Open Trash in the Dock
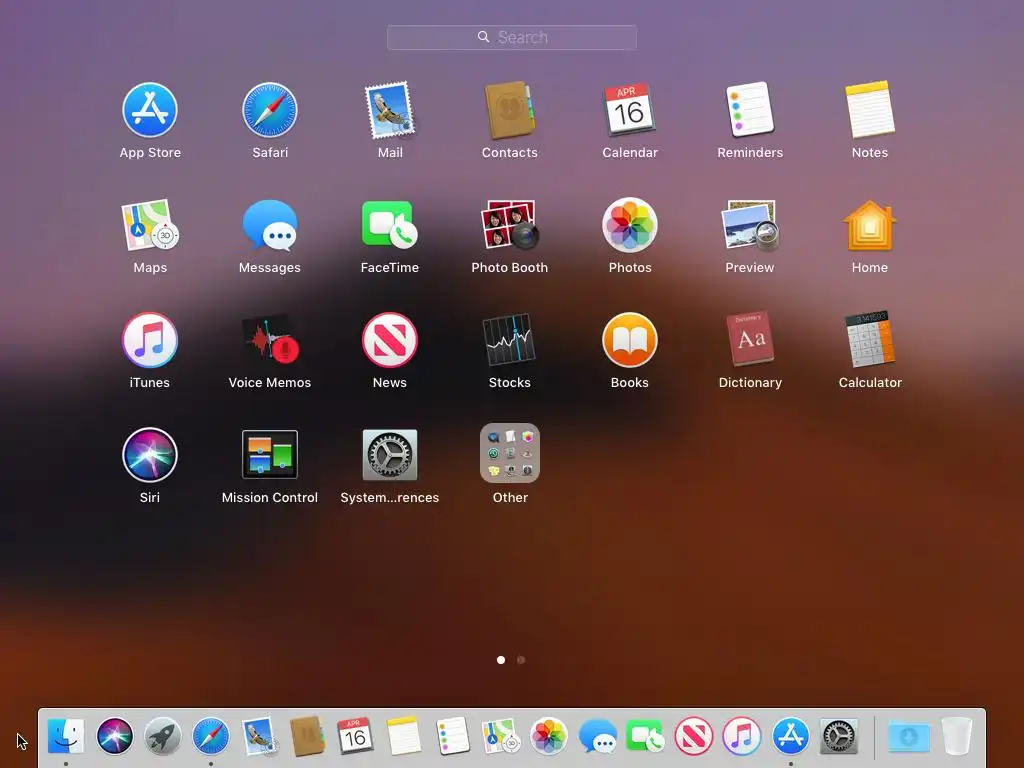1024x768 pixels. [957, 736]
